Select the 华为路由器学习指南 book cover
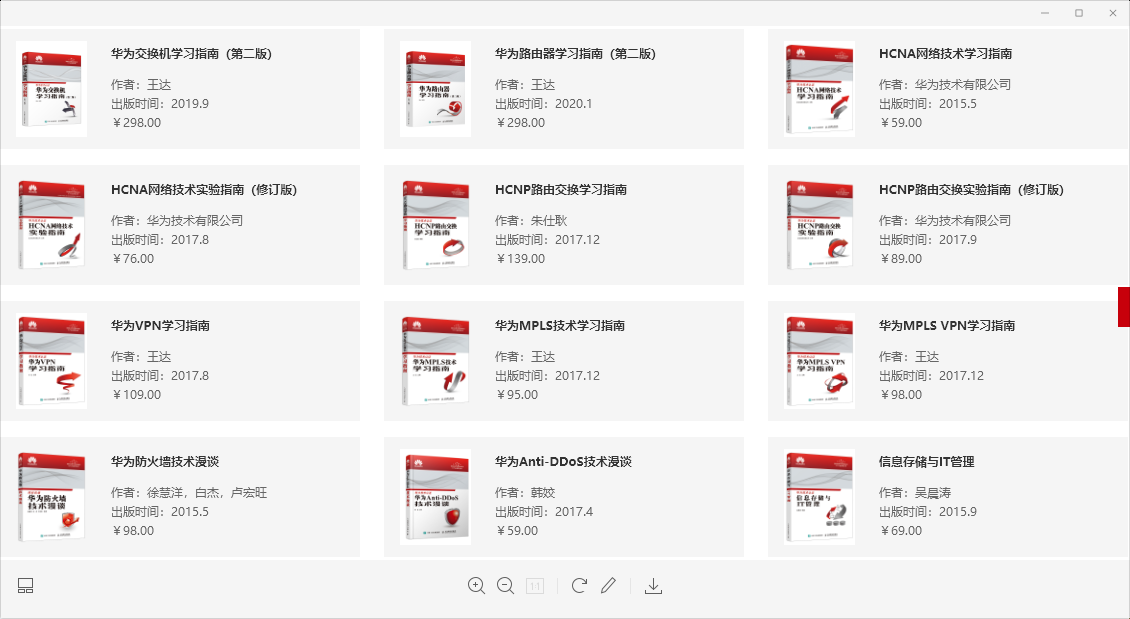 point(435,89)
